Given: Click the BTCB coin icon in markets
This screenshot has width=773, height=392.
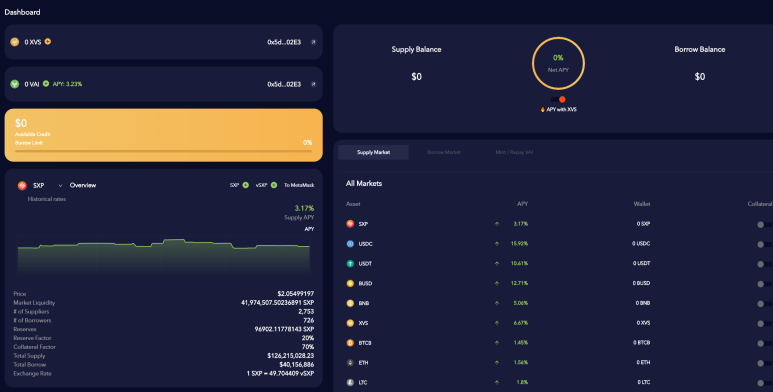Looking at the screenshot, I should [350, 343].
